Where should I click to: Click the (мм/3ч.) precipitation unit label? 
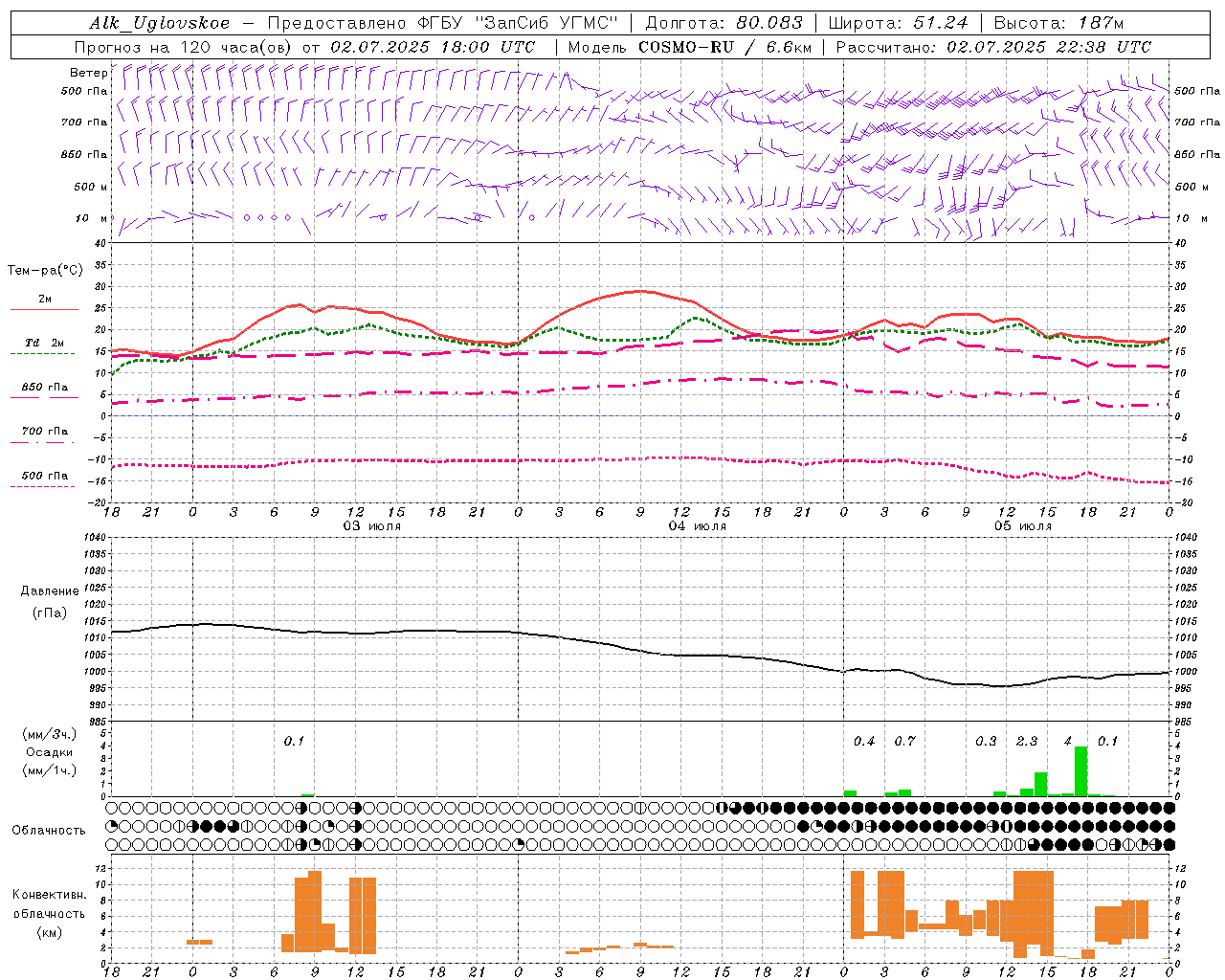coord(49,734)
